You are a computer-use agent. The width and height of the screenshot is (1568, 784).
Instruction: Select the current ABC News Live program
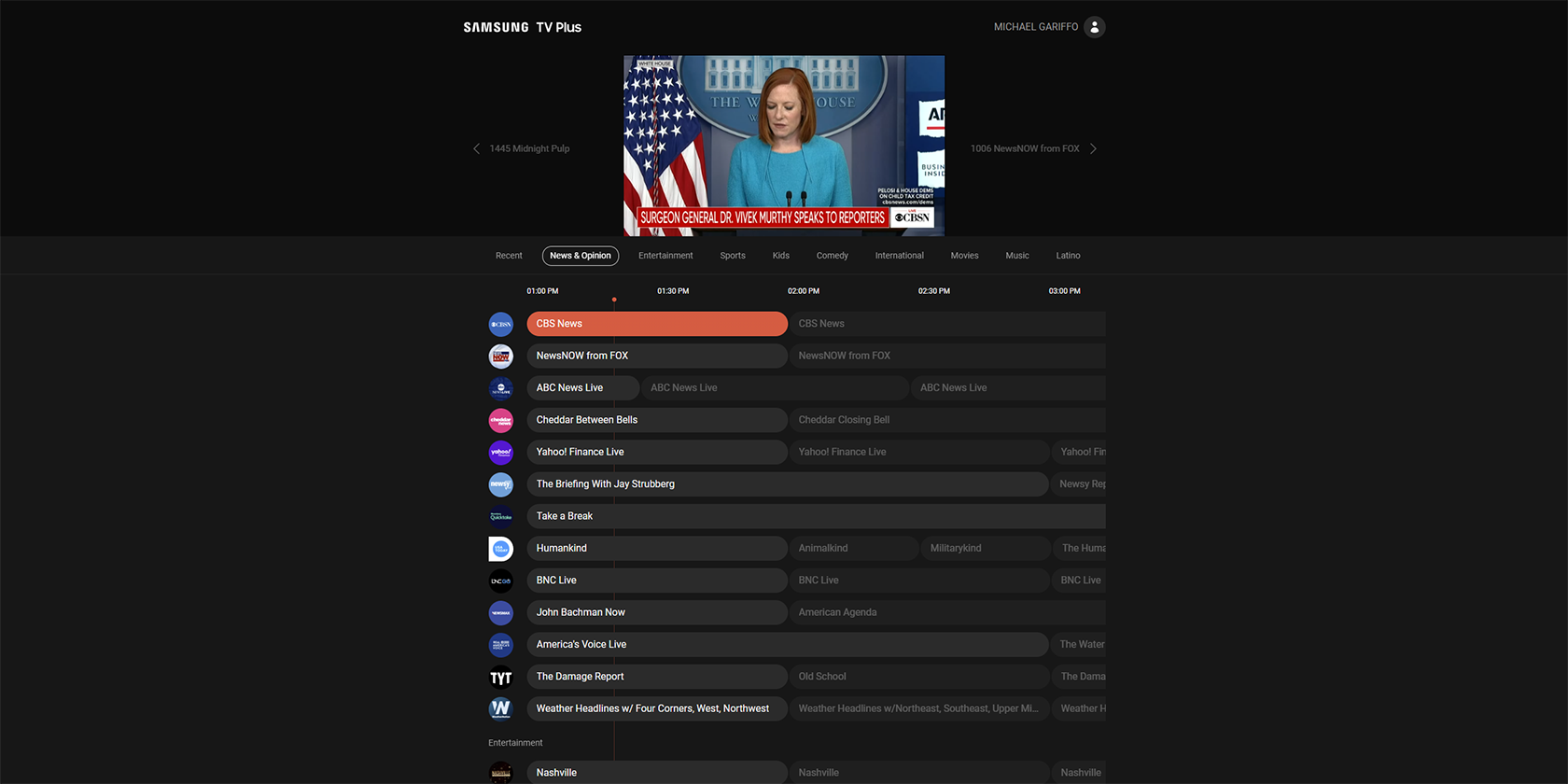(582, 387)
